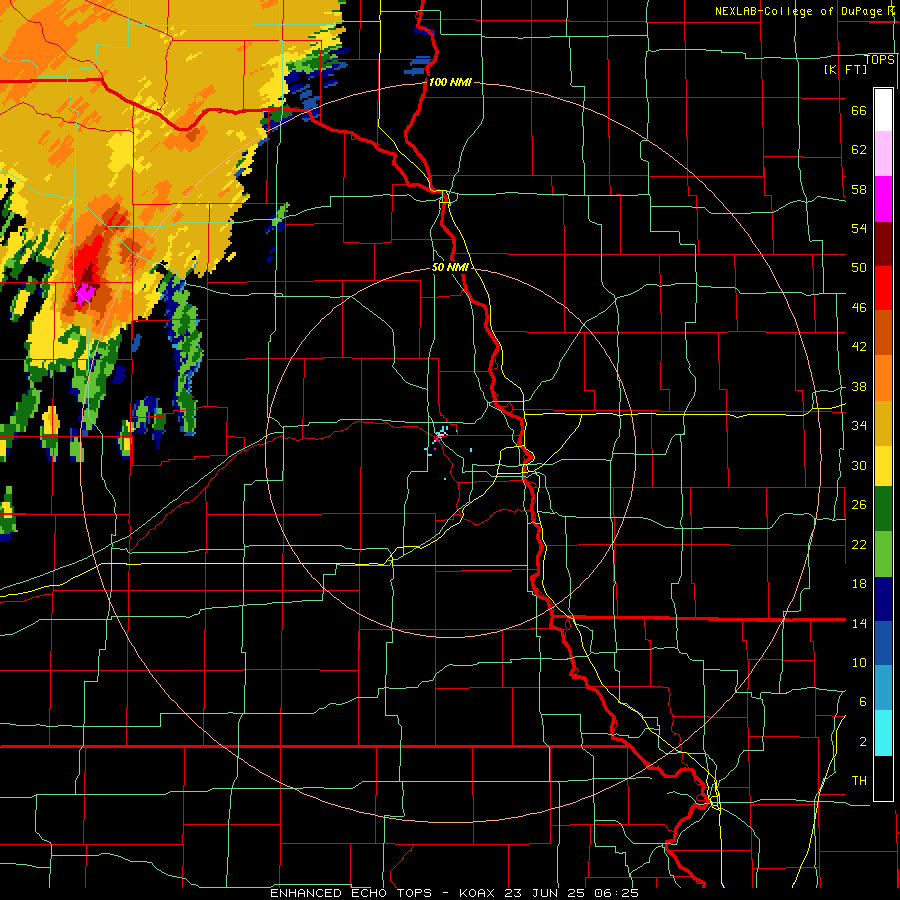Click the 62 legend value label
The width and height of the screenshot is (900, 900).
(x=859, y=150)
